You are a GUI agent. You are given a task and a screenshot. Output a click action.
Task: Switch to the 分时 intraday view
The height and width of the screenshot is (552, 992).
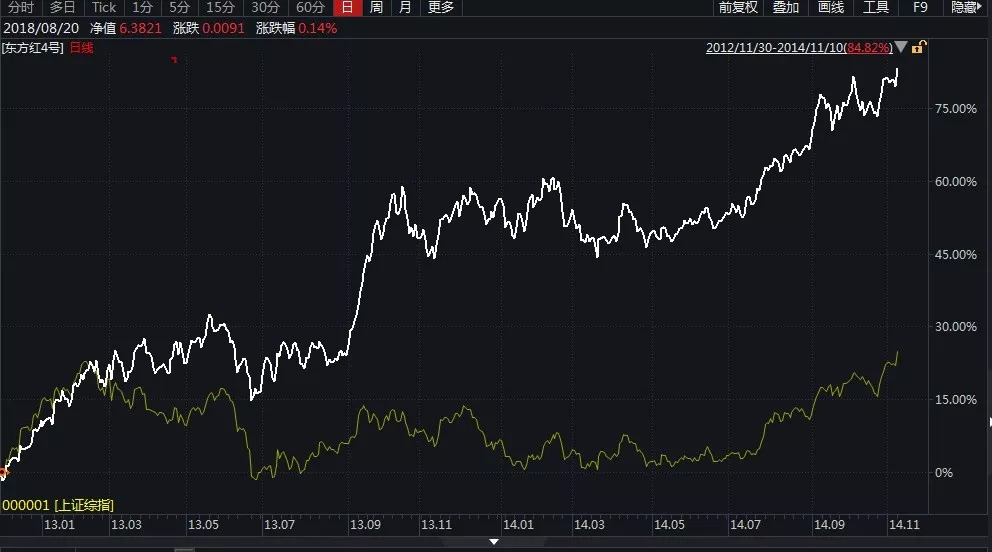tap(21, 8)
